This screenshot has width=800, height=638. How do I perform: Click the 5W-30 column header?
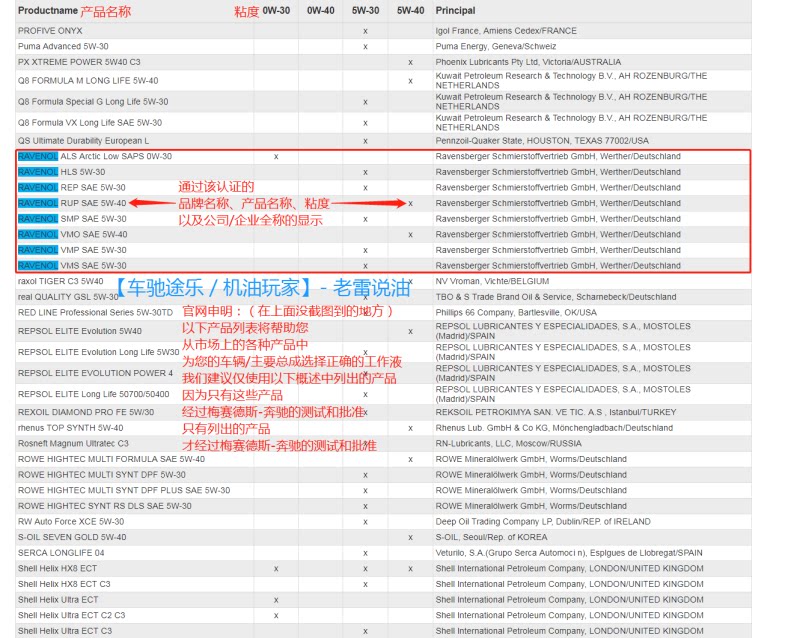point(365,10)
